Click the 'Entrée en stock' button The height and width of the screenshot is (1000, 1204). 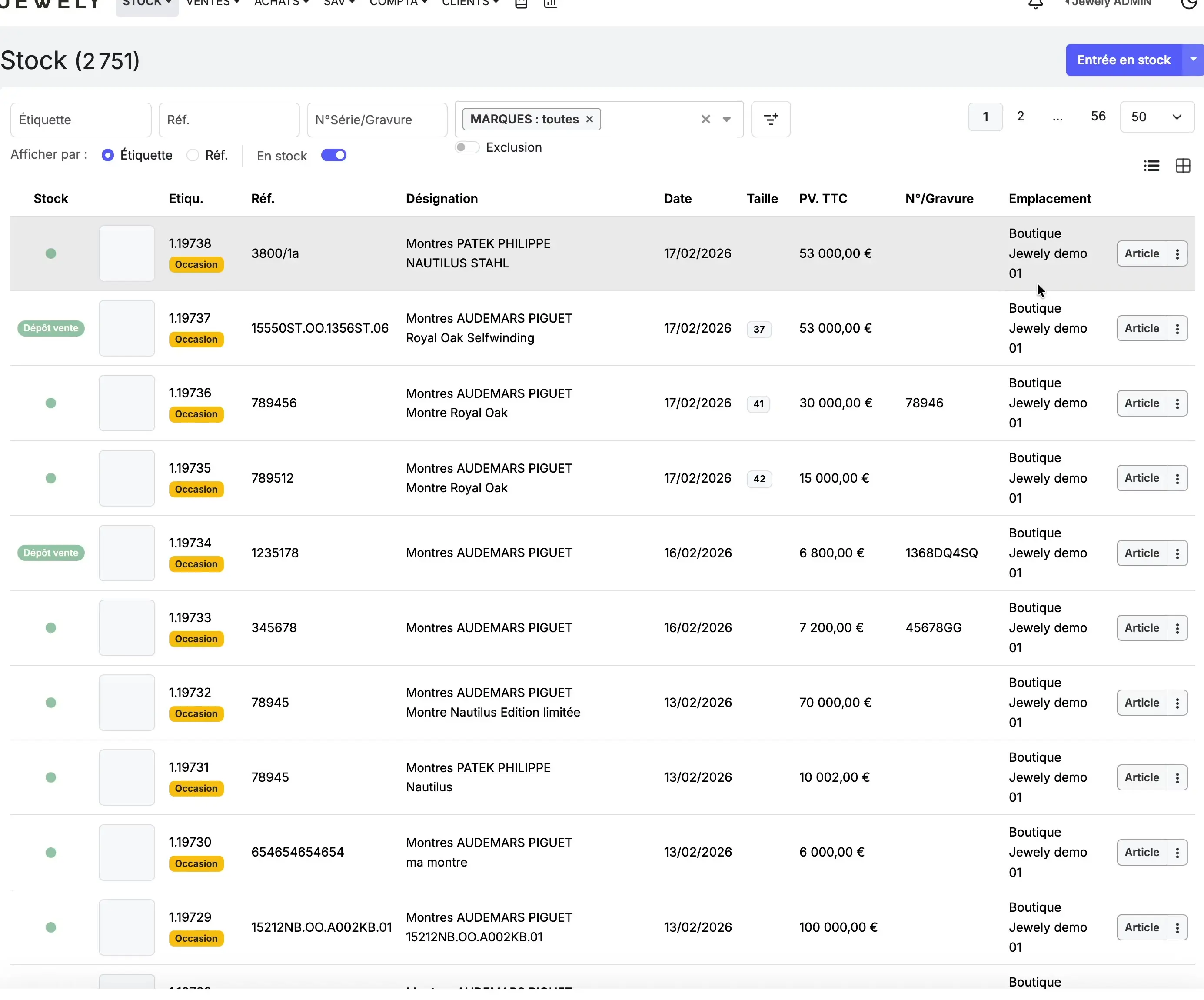tap(1124, 60)
